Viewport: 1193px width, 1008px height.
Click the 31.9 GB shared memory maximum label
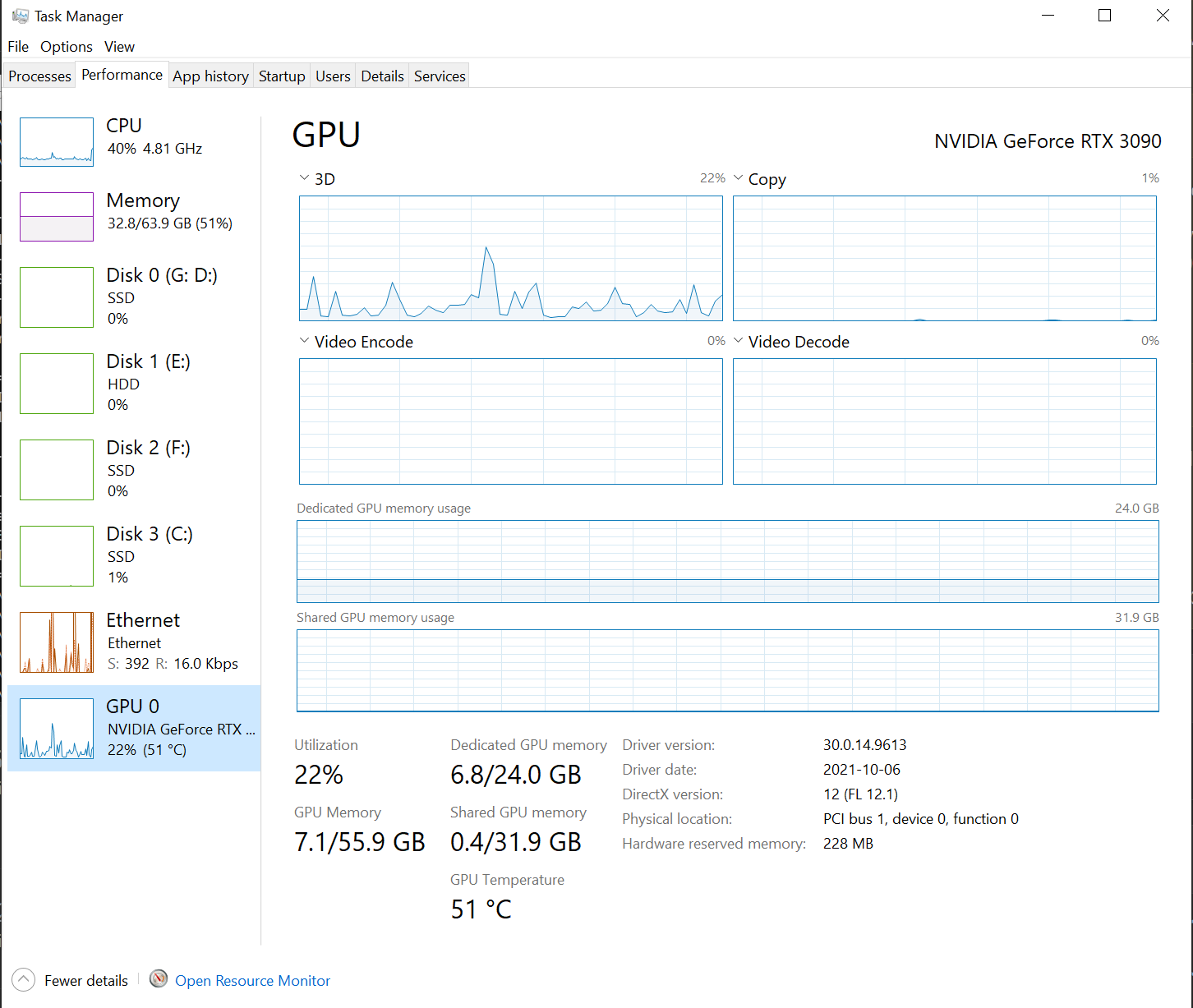point(1136,617)
